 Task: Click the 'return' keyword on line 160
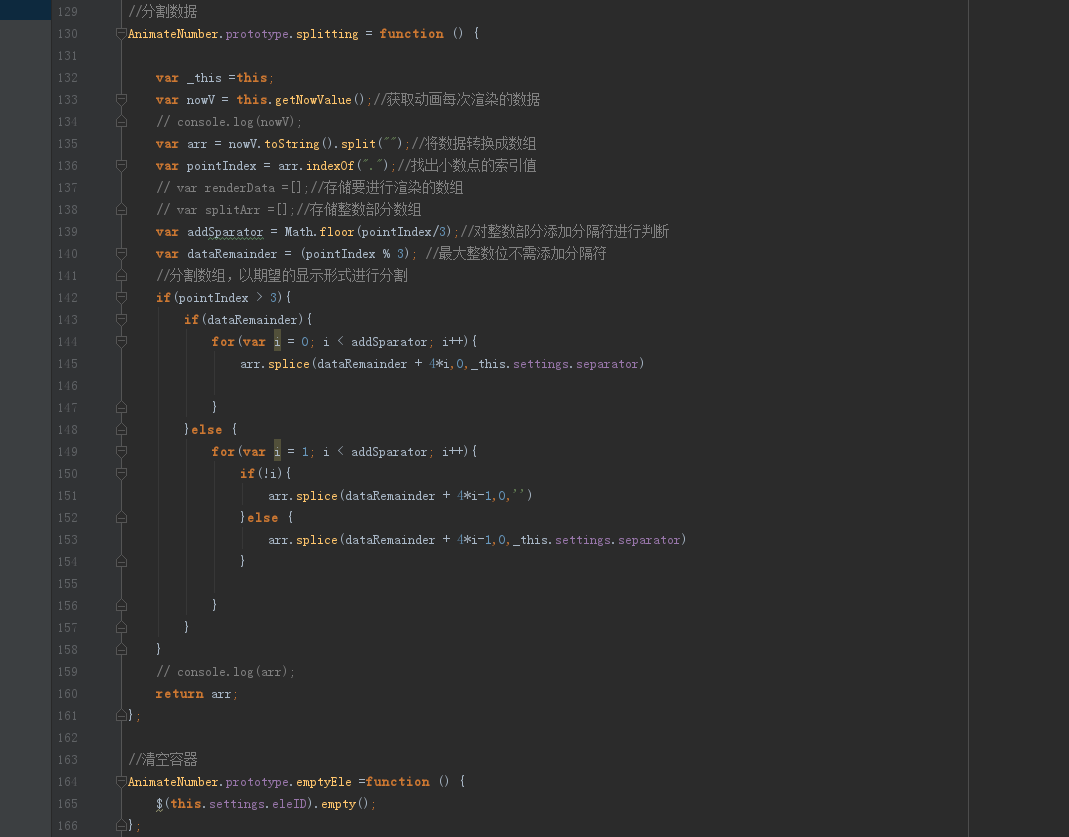pyautogui.click(x=179, y=694)
